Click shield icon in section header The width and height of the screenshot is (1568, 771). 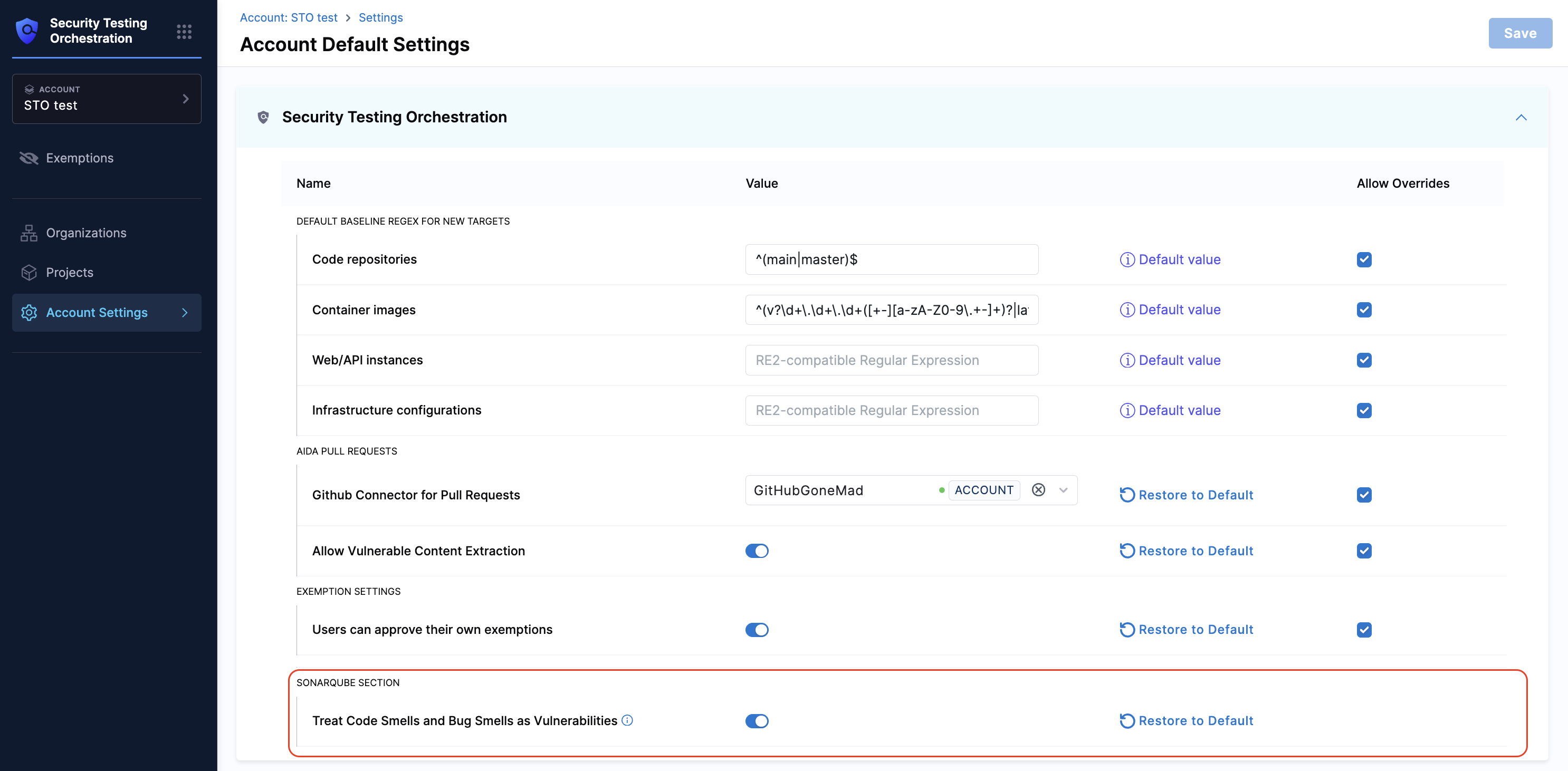click(263, 118)
